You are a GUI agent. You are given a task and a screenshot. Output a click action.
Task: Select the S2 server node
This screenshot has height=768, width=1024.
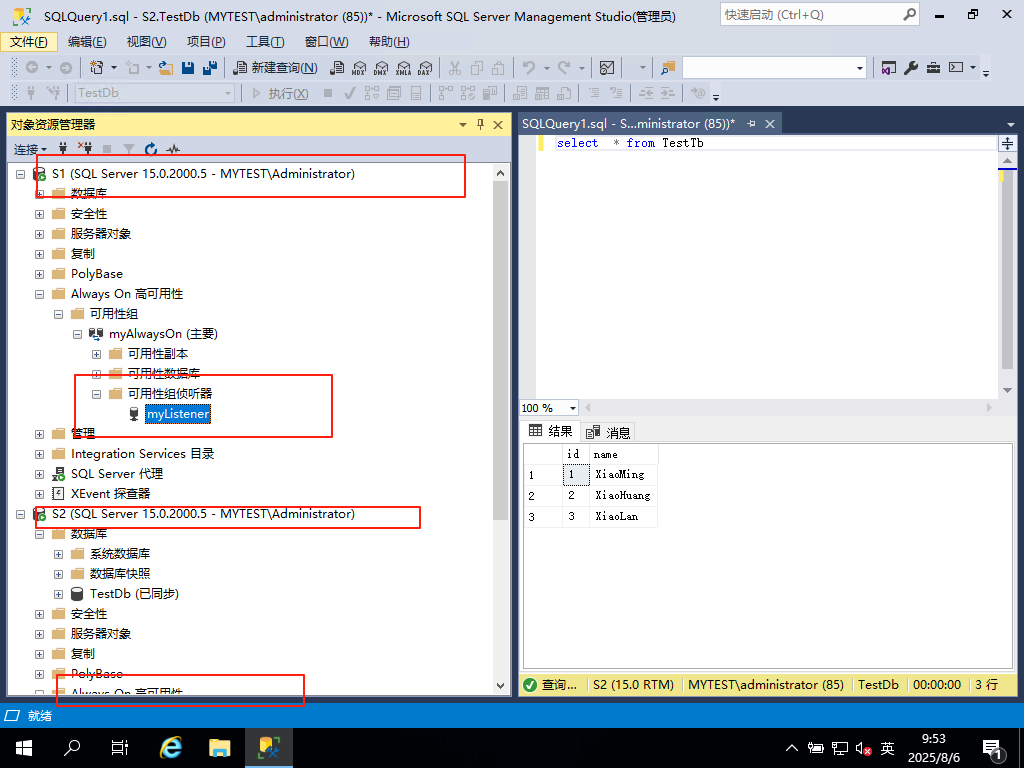click(203, 514)
